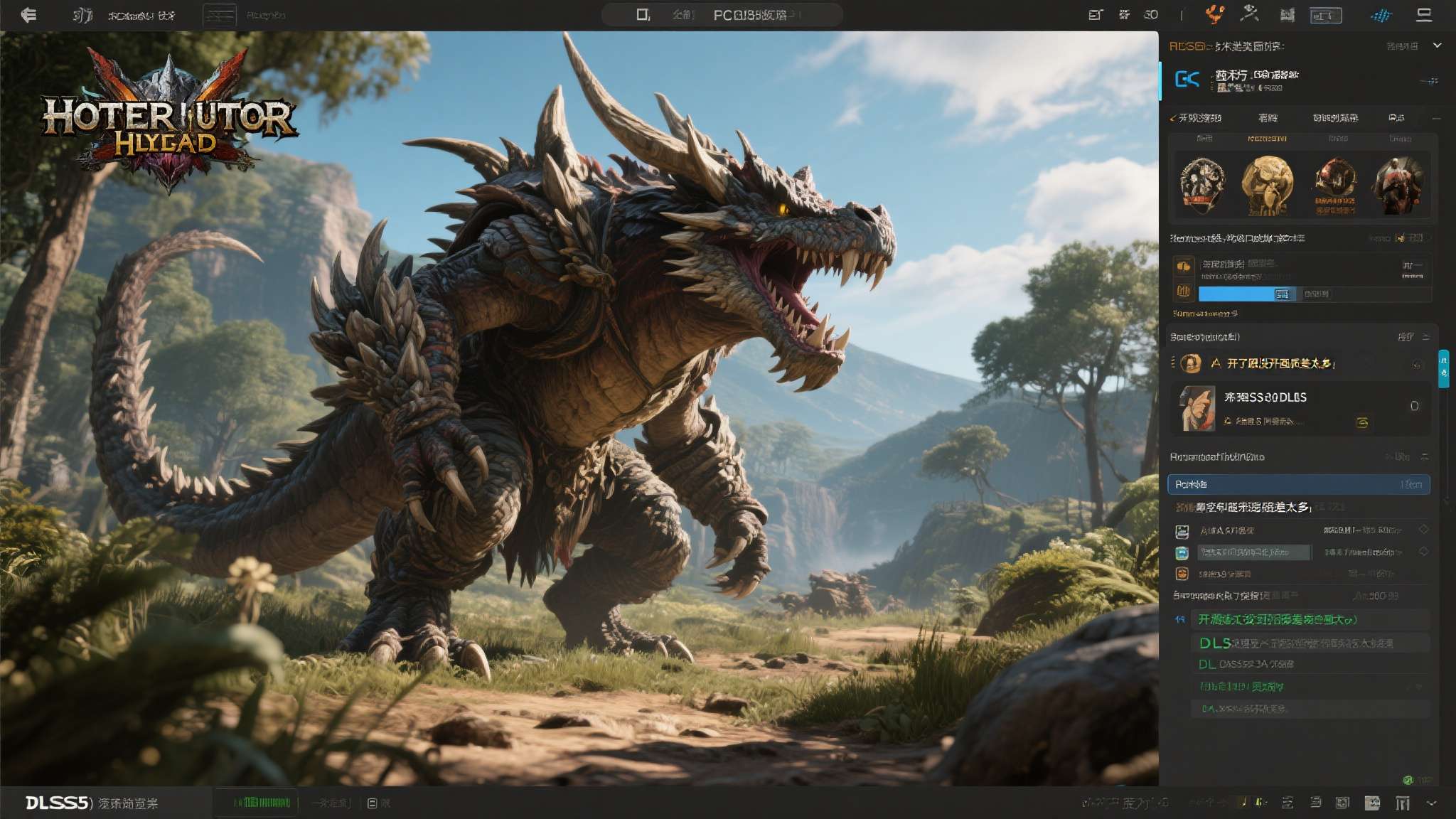Click the blue logo icon in the side panel
Screen dimensions: 1456x819
(x=1187, y=79)
